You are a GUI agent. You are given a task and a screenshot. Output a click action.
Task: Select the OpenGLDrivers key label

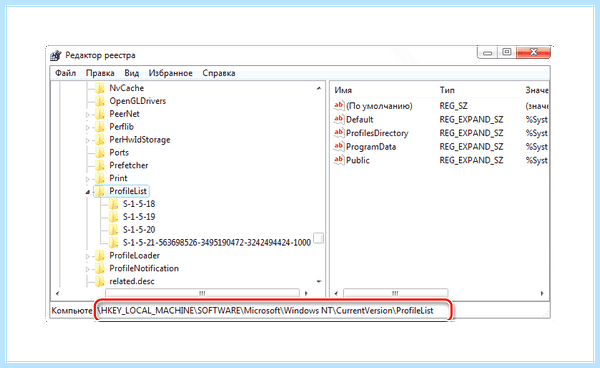tap(138, 101)
